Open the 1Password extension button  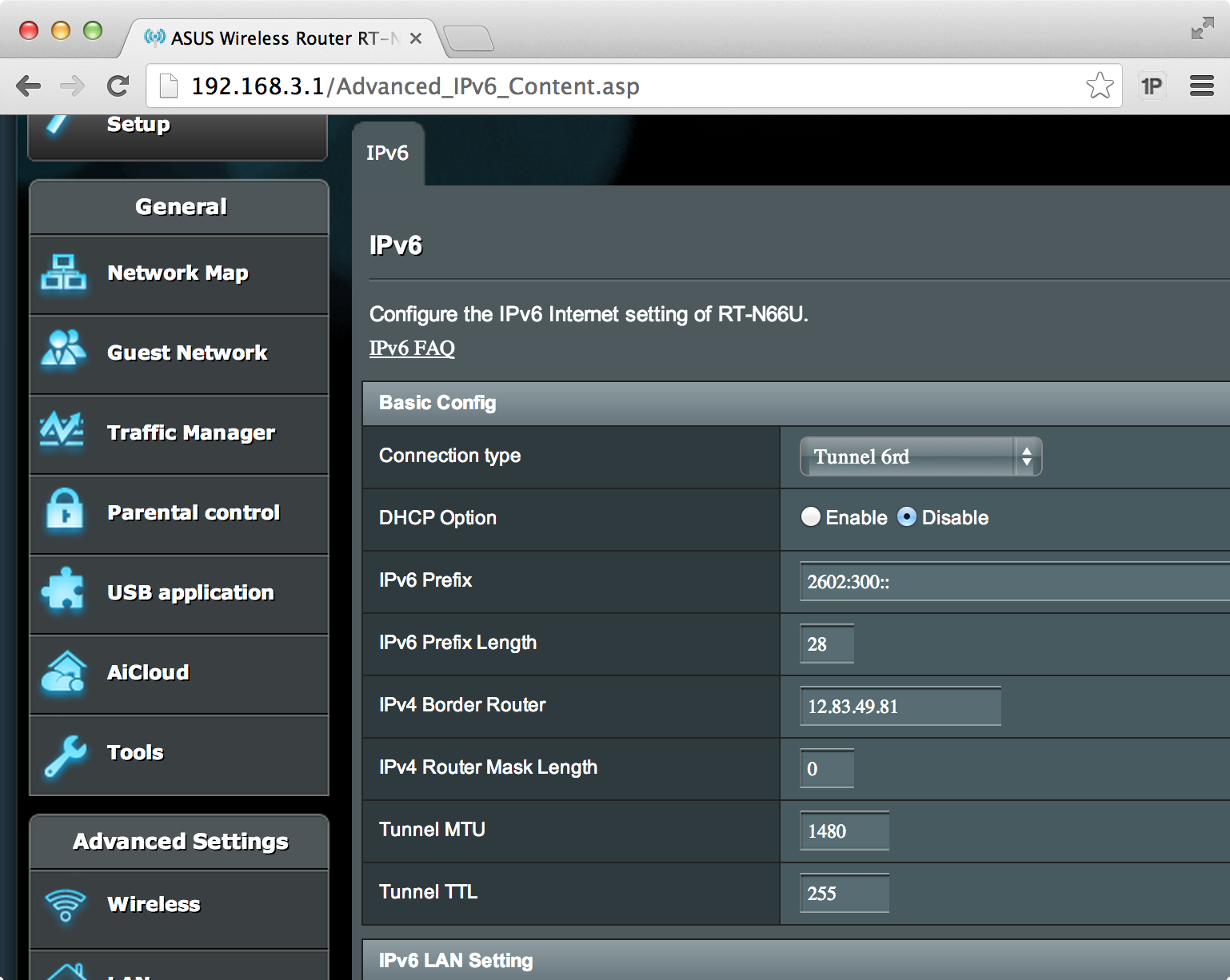[x=1152, y=86]
